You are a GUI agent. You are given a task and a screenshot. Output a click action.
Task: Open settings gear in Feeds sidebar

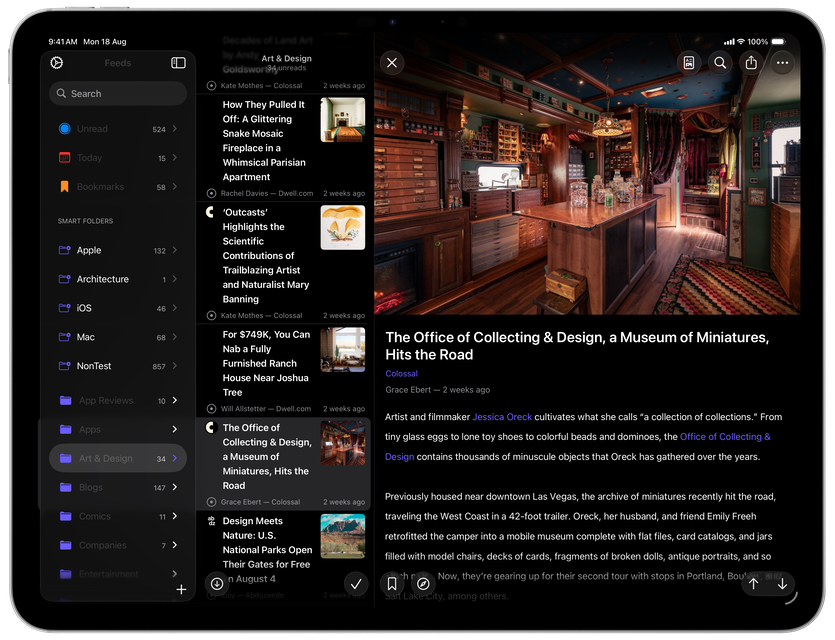pyautogui.click(x=56, y=63)
